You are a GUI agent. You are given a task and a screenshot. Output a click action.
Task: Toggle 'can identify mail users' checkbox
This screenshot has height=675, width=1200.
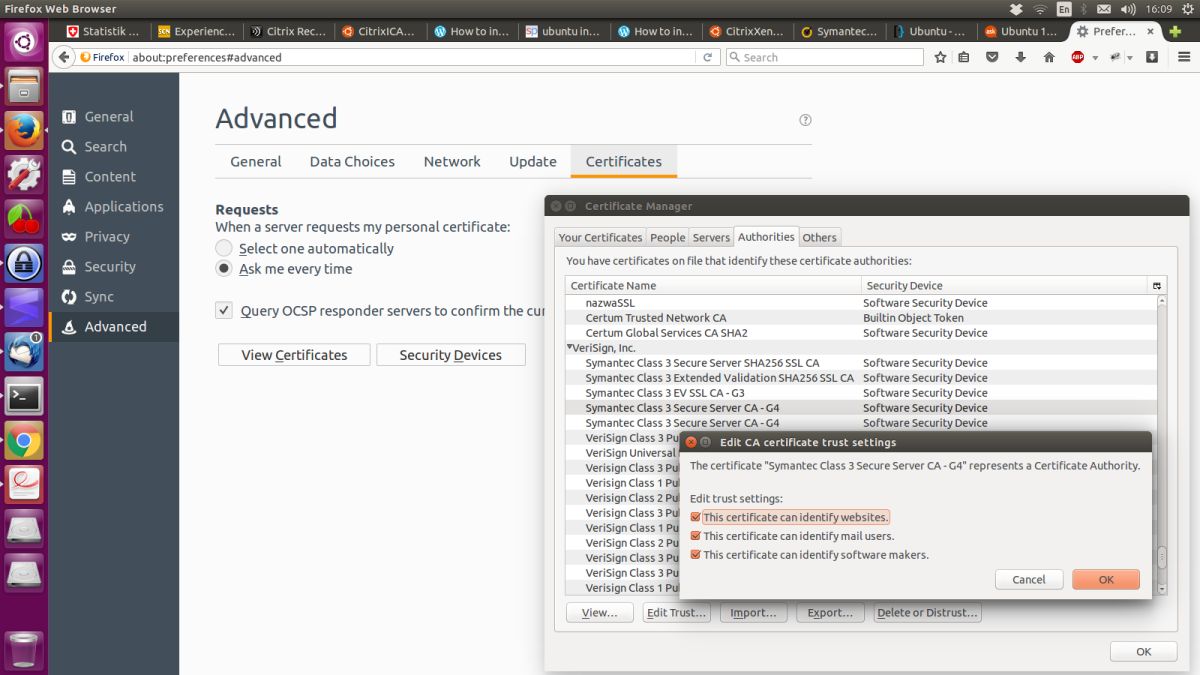[695, 536]
